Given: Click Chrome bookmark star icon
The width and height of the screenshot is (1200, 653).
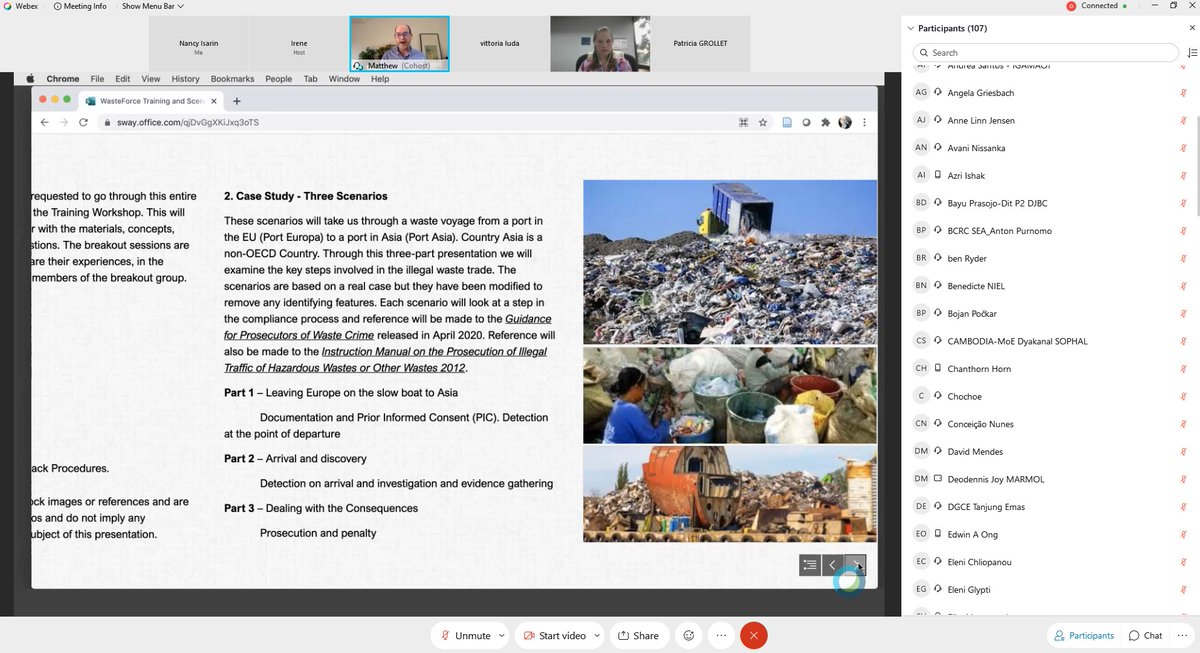Looking at the screenshot, I should click(763, 122).
